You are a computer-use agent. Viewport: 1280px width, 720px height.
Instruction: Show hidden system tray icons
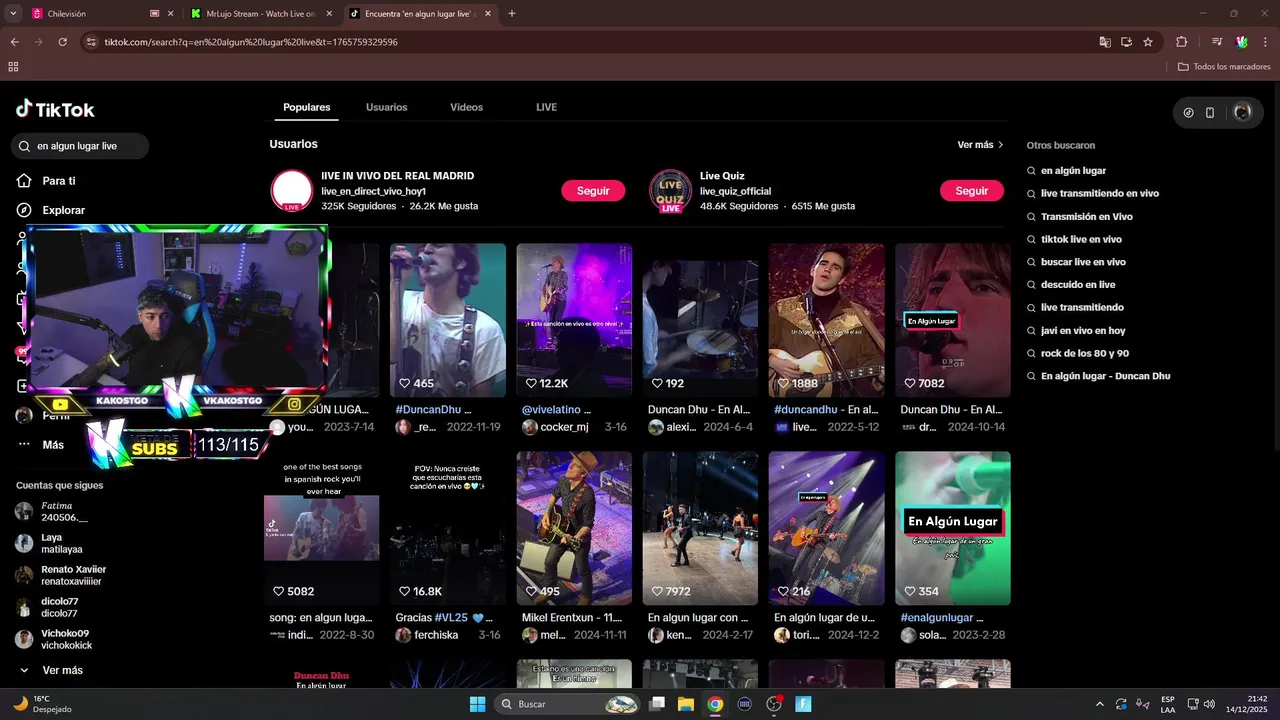[1100, 704]
